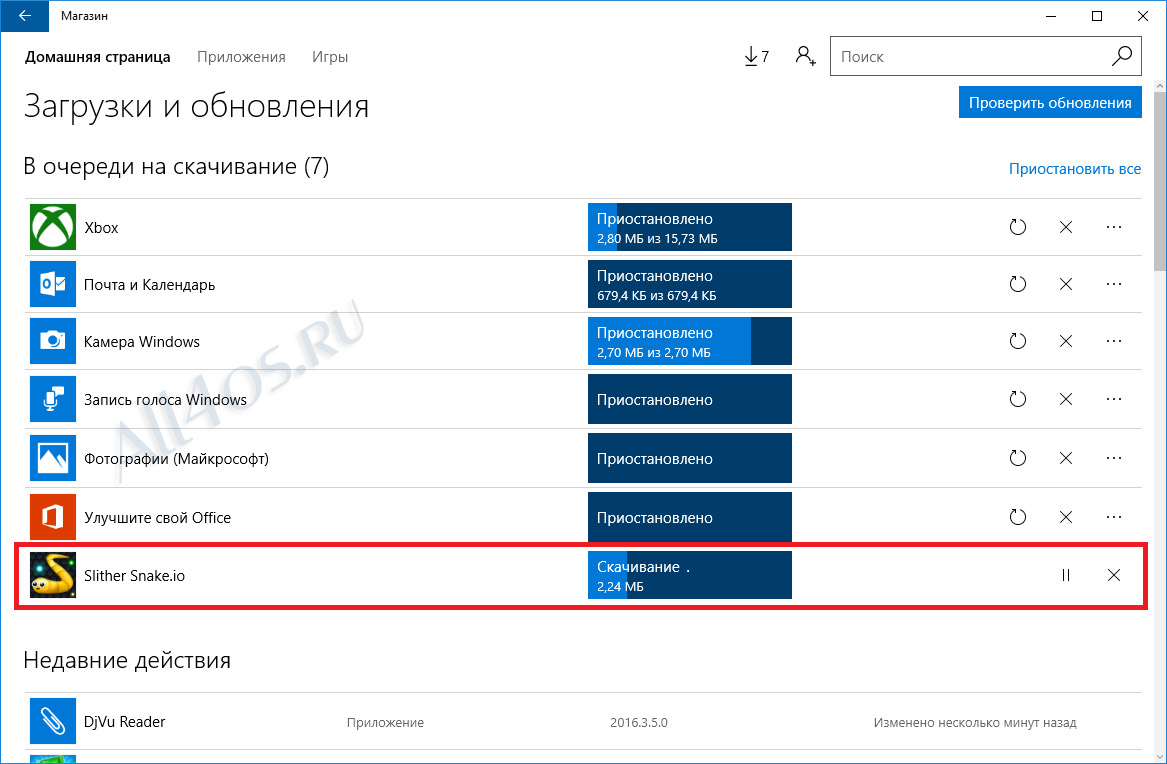Resume the paused Xbox download
The image size is (1167, 764).
pyautogui.click(x=1017, y=227)
